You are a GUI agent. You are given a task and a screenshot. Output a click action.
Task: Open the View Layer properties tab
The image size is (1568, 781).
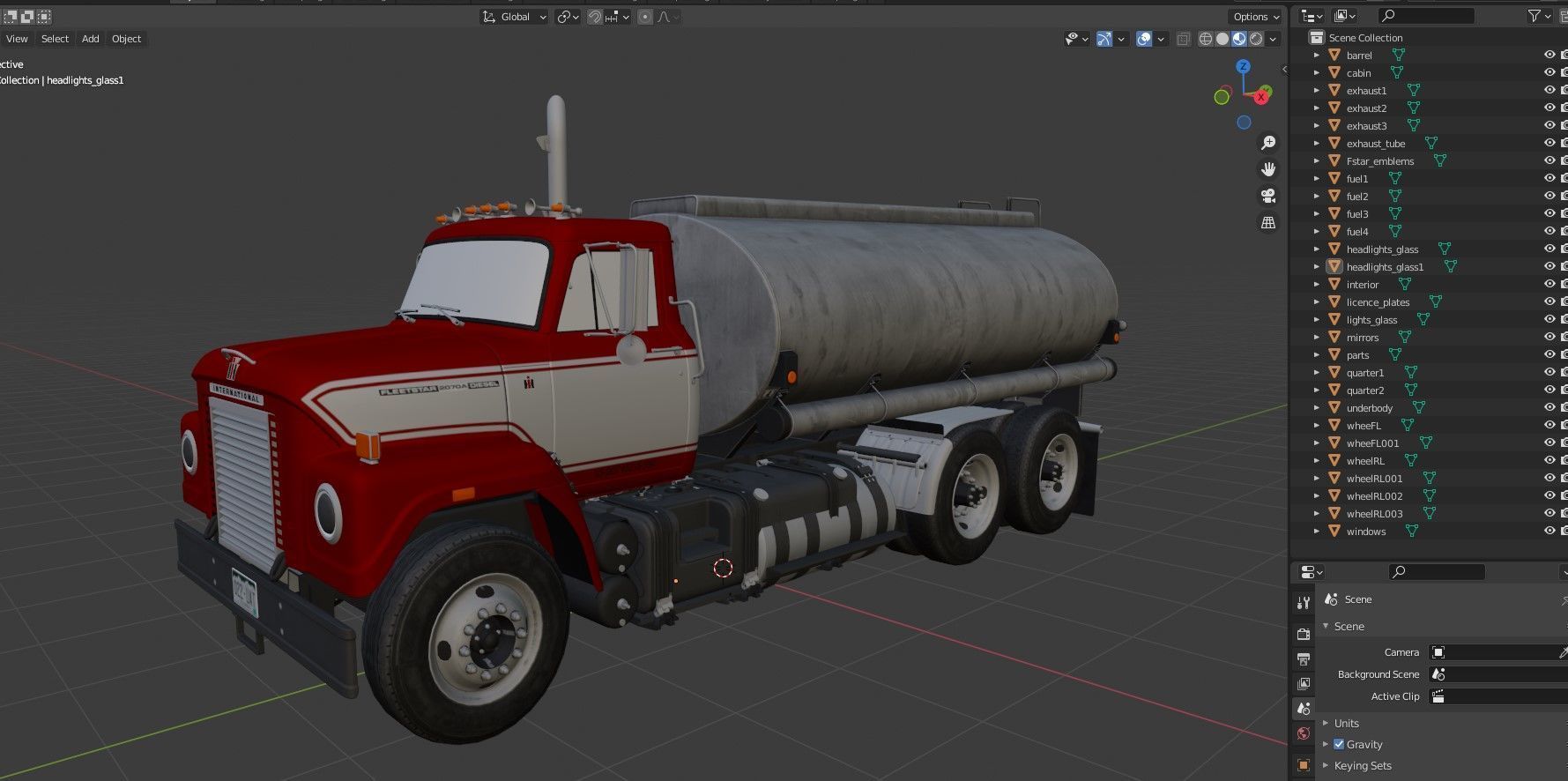[1304, 683]
